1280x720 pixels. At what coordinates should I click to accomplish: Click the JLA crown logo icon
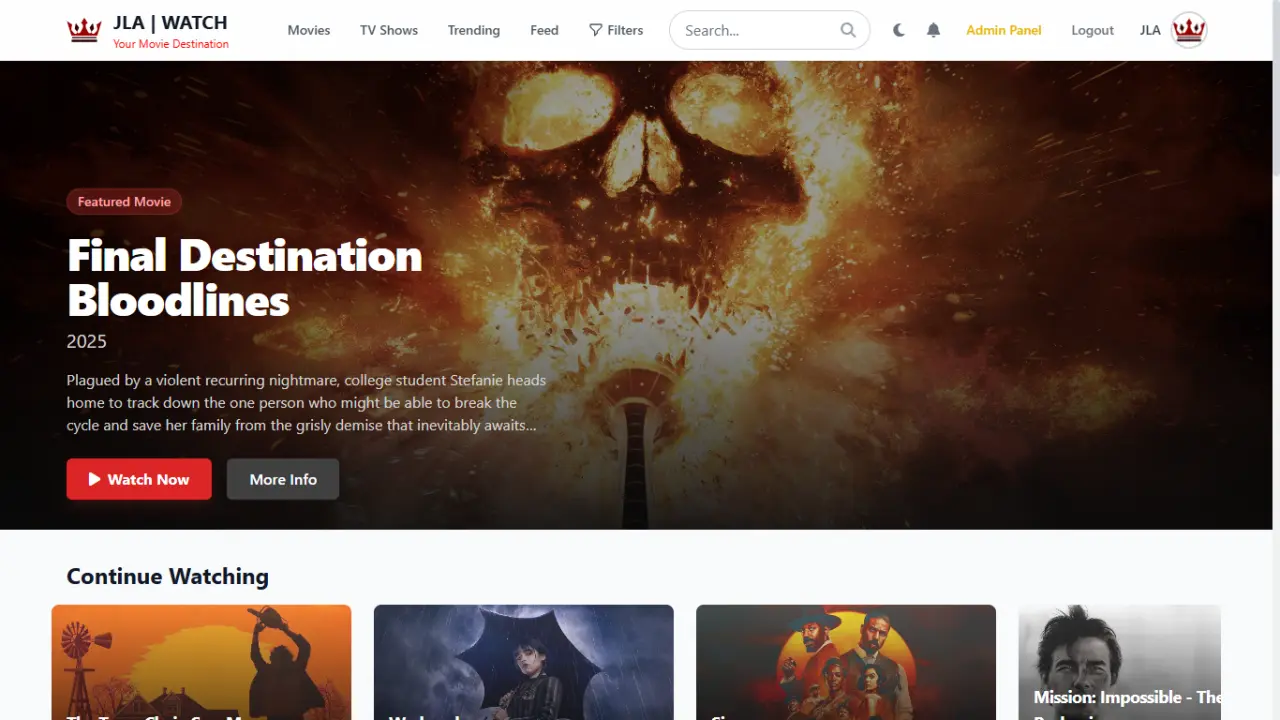click(x=84, y=30)
